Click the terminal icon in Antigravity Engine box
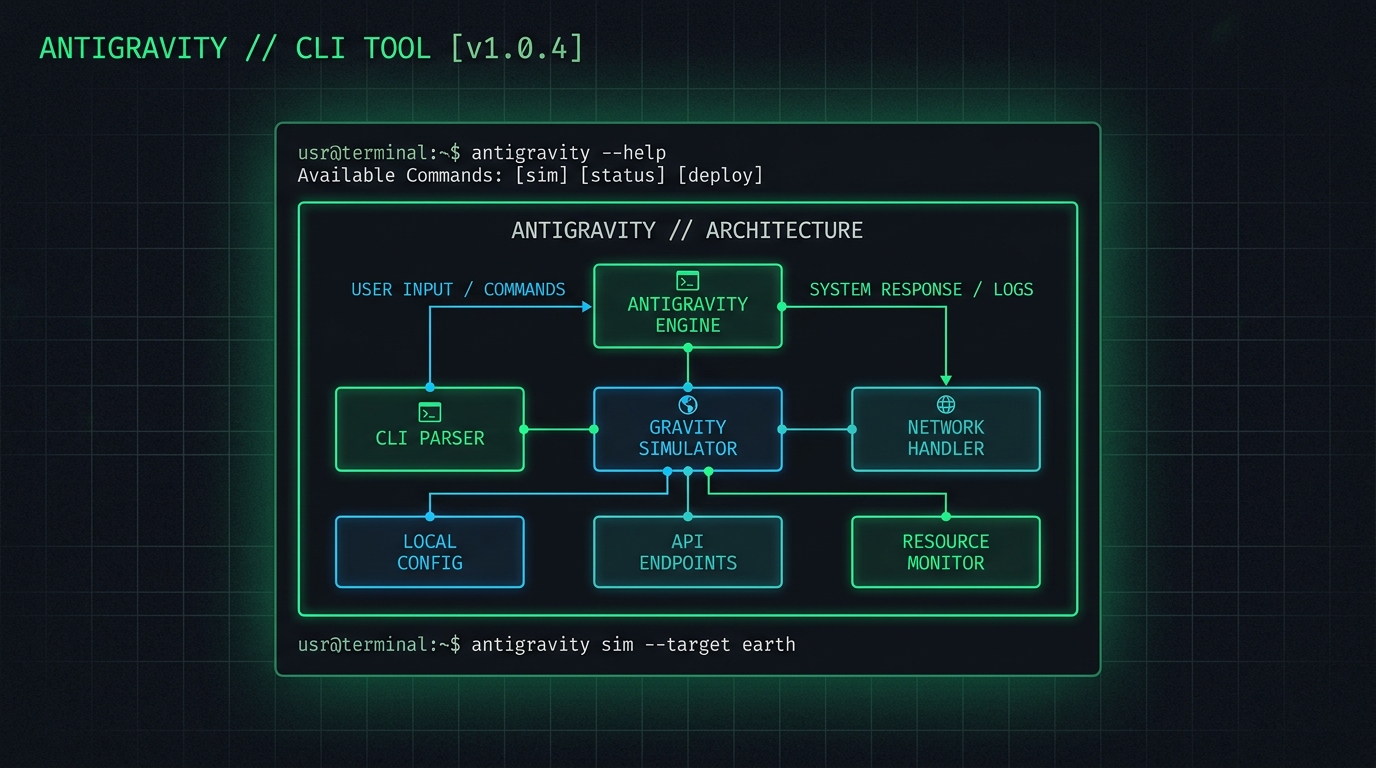The width and height of the screenshot is (1376, 768). pos(687,281)
